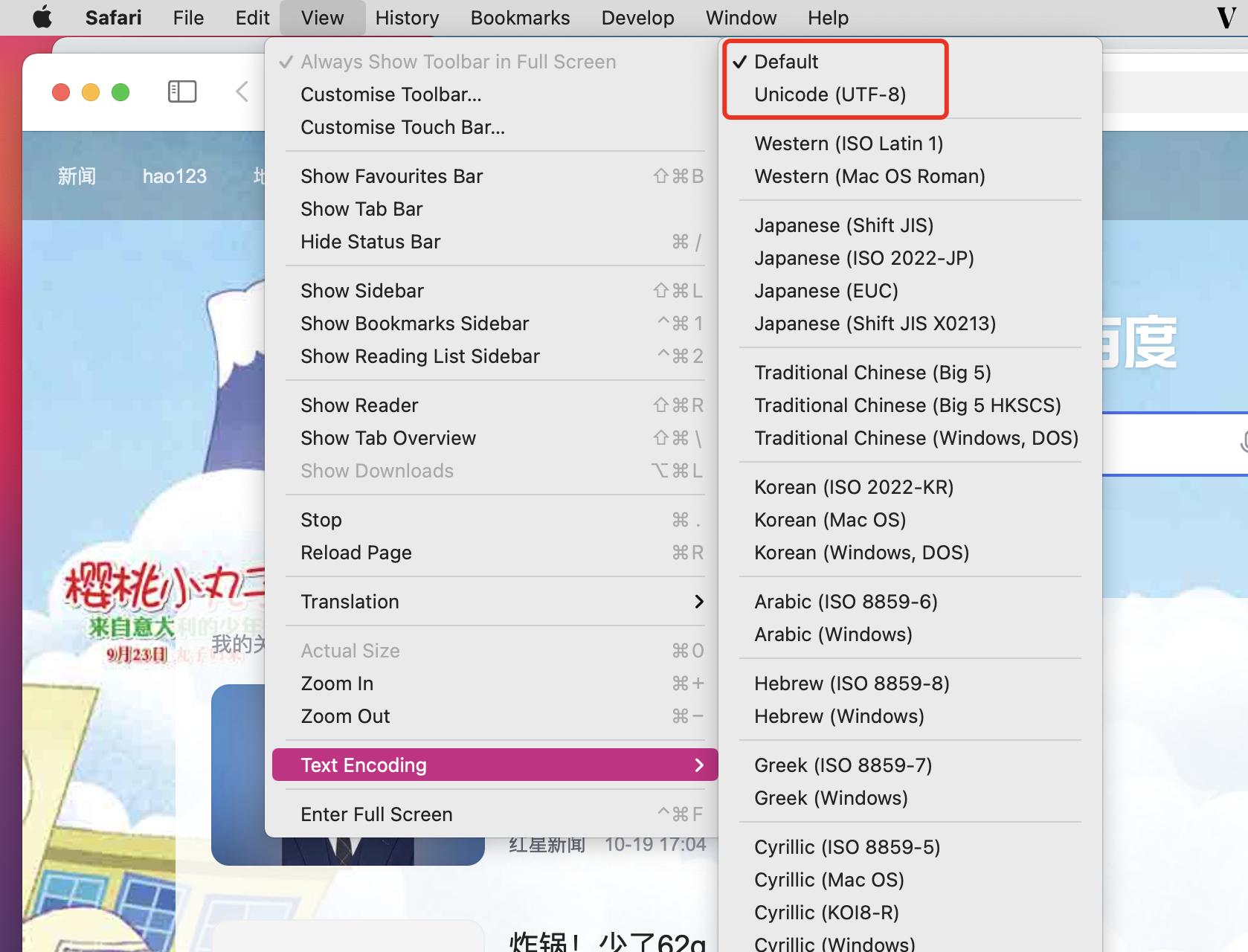Go back using the back arrow

pyautogui.click(x=242, y=91)
